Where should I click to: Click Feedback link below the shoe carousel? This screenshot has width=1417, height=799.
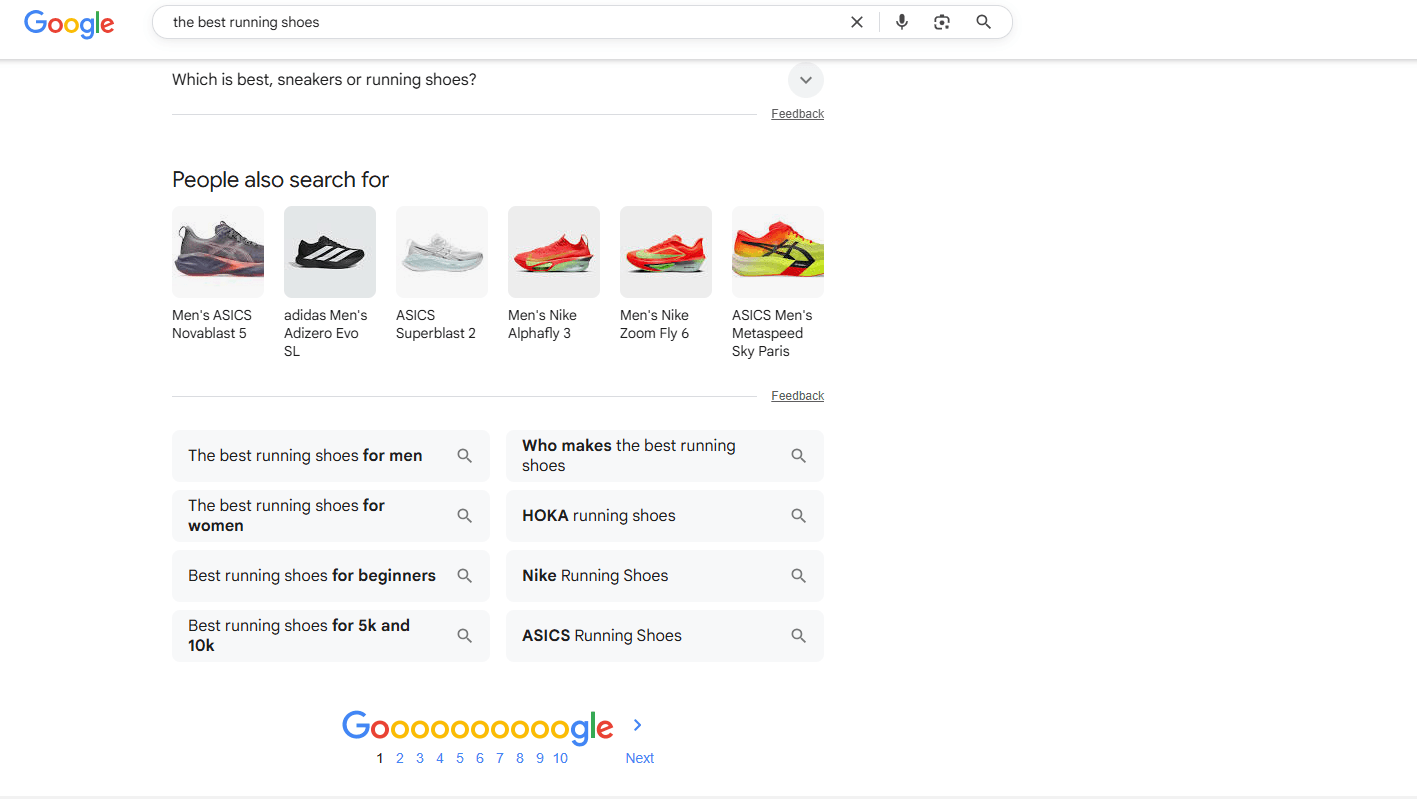tap(797, 396)
